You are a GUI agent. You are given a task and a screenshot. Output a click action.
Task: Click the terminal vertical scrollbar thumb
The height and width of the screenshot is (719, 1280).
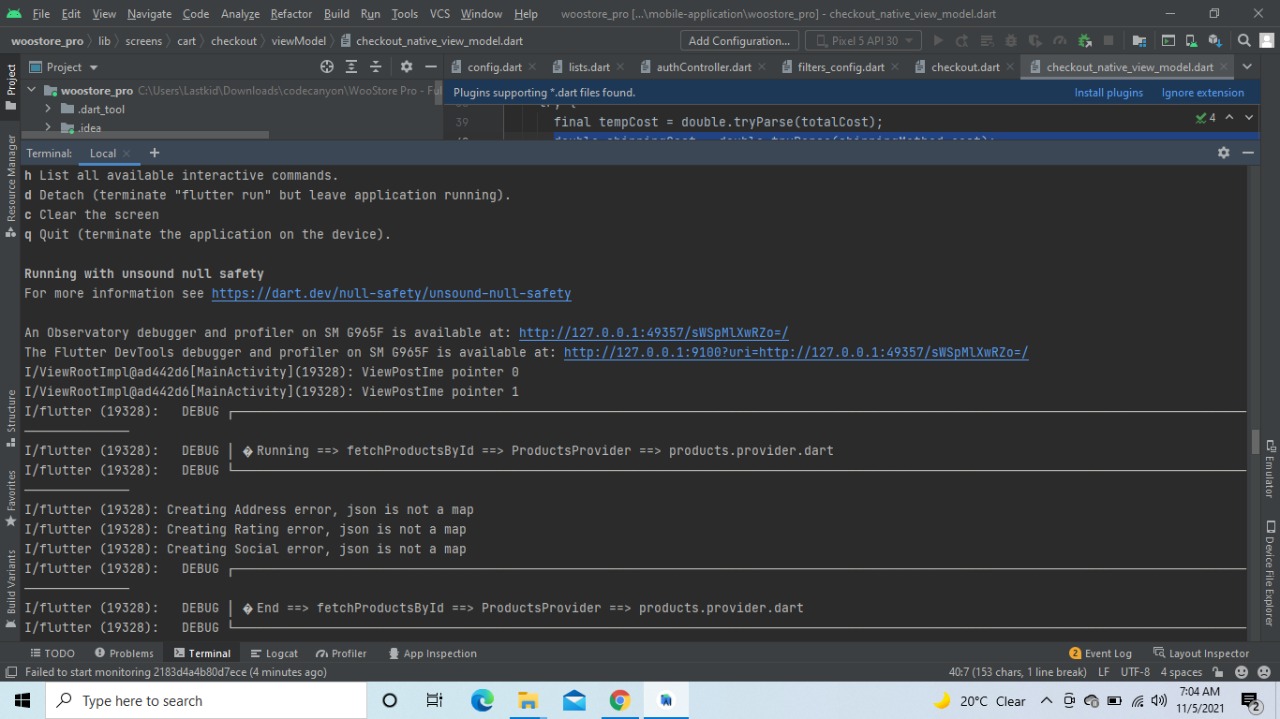click(x=1255, y=441)
